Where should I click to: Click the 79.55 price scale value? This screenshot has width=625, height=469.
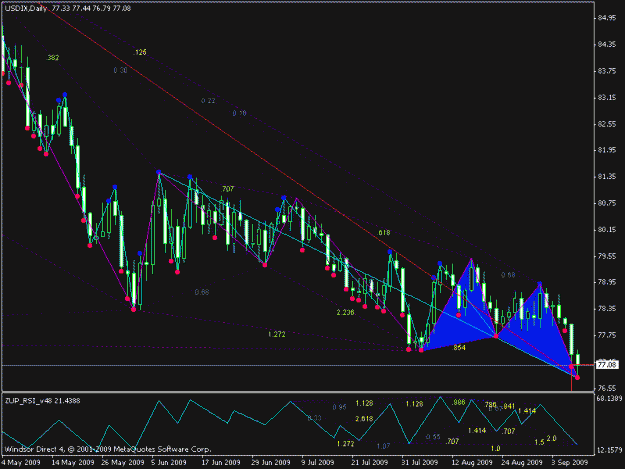coord(607,256)
